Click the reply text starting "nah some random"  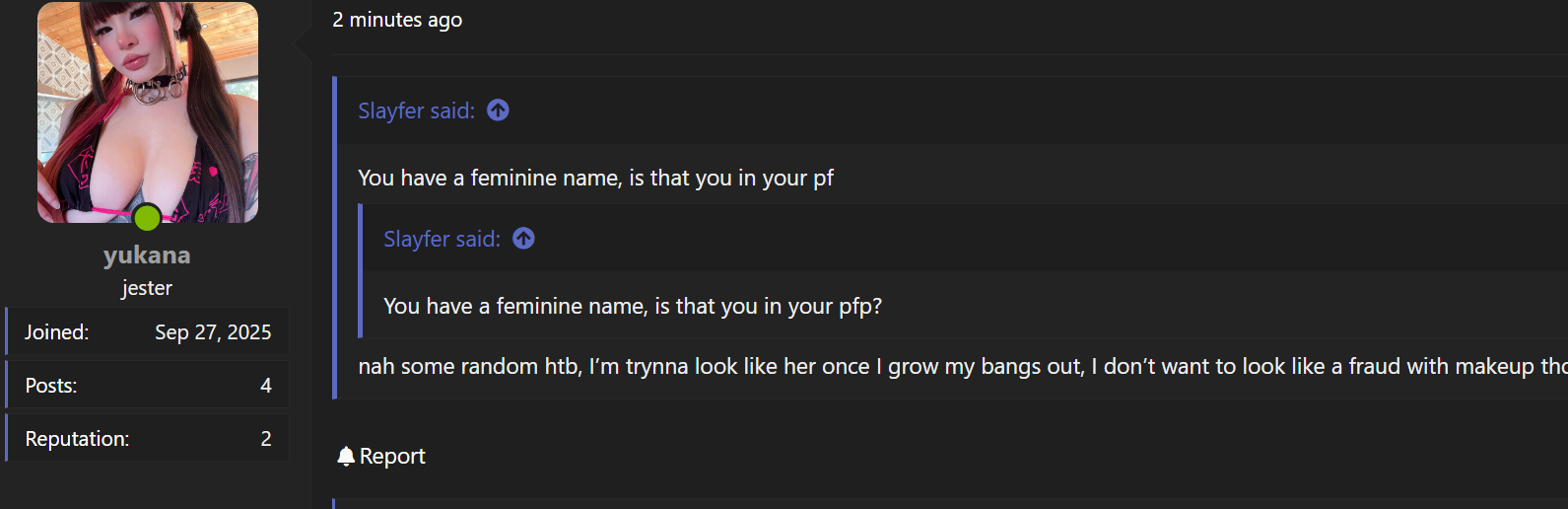point(887,367)
